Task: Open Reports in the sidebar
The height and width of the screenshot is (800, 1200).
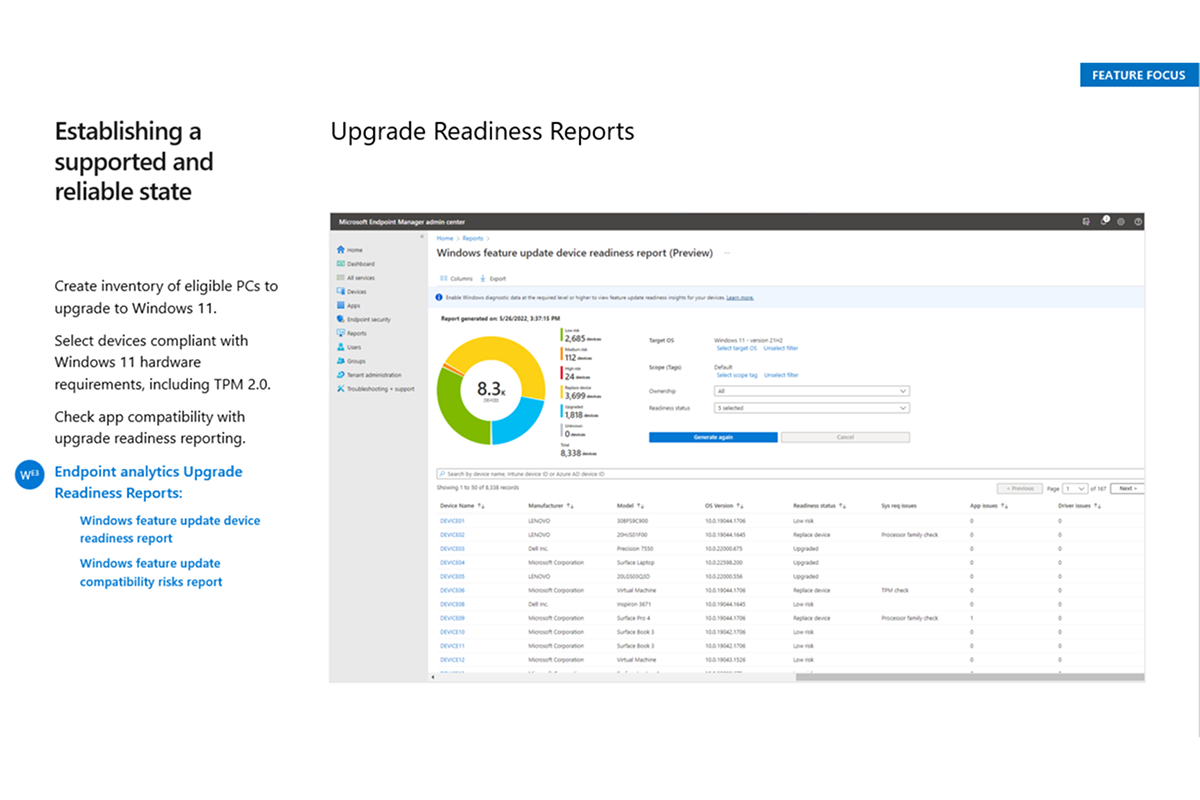Action: tap(352, 333)
